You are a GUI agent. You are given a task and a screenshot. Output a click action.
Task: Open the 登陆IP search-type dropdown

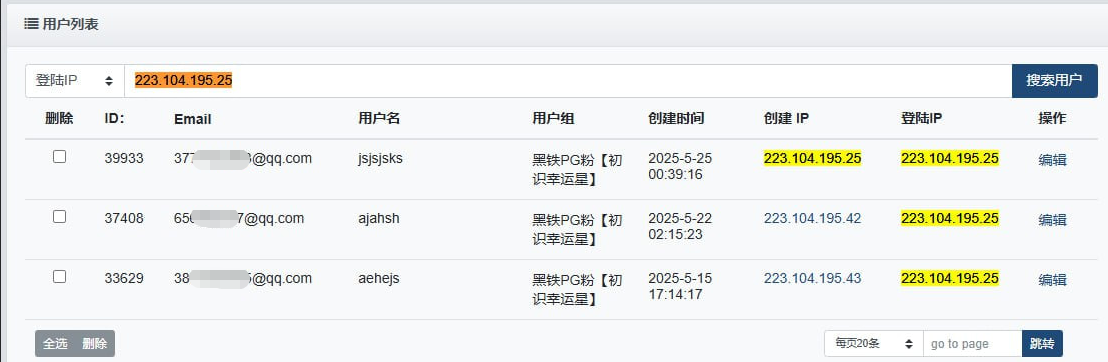coord(75,81)
